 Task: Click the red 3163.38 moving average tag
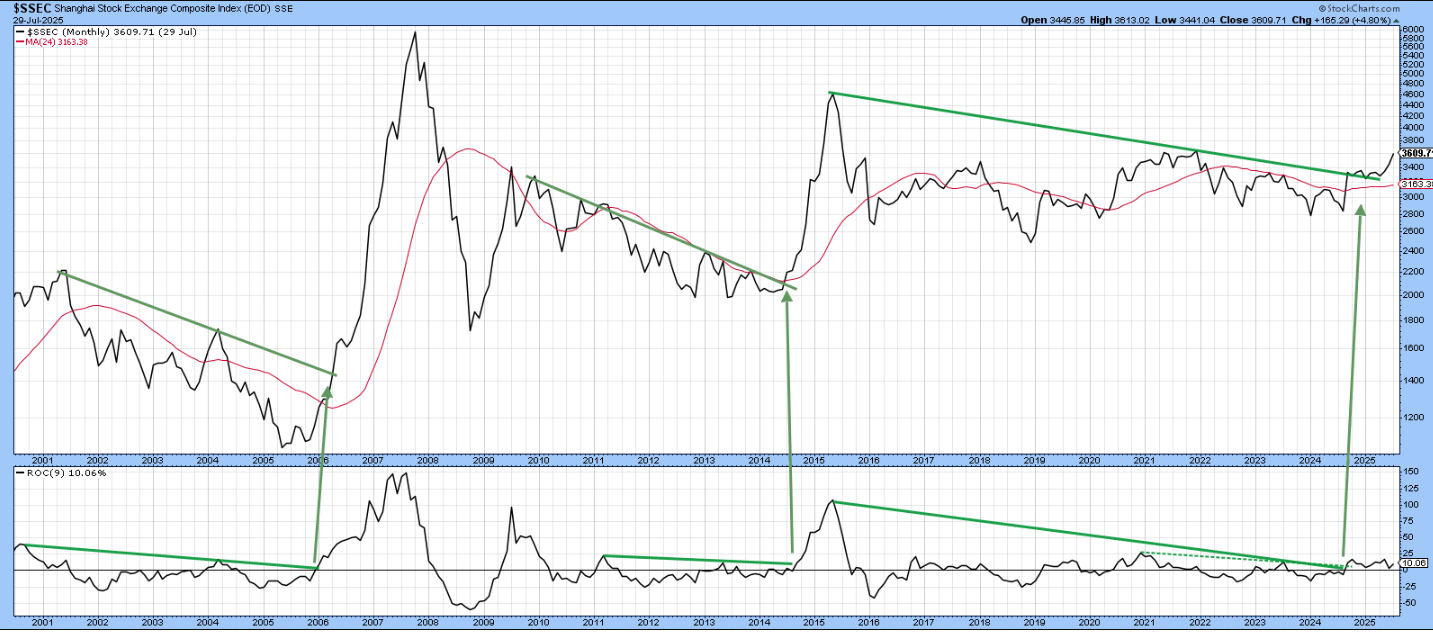(x=1417, y=185)
